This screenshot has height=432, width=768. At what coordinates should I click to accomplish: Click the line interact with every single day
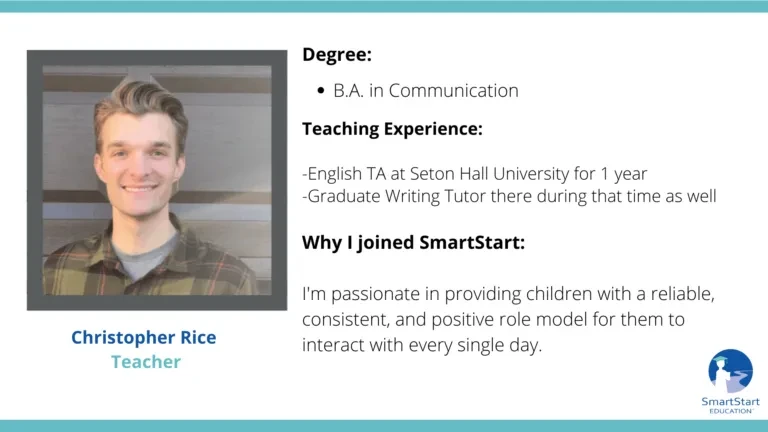click(422, 345)
